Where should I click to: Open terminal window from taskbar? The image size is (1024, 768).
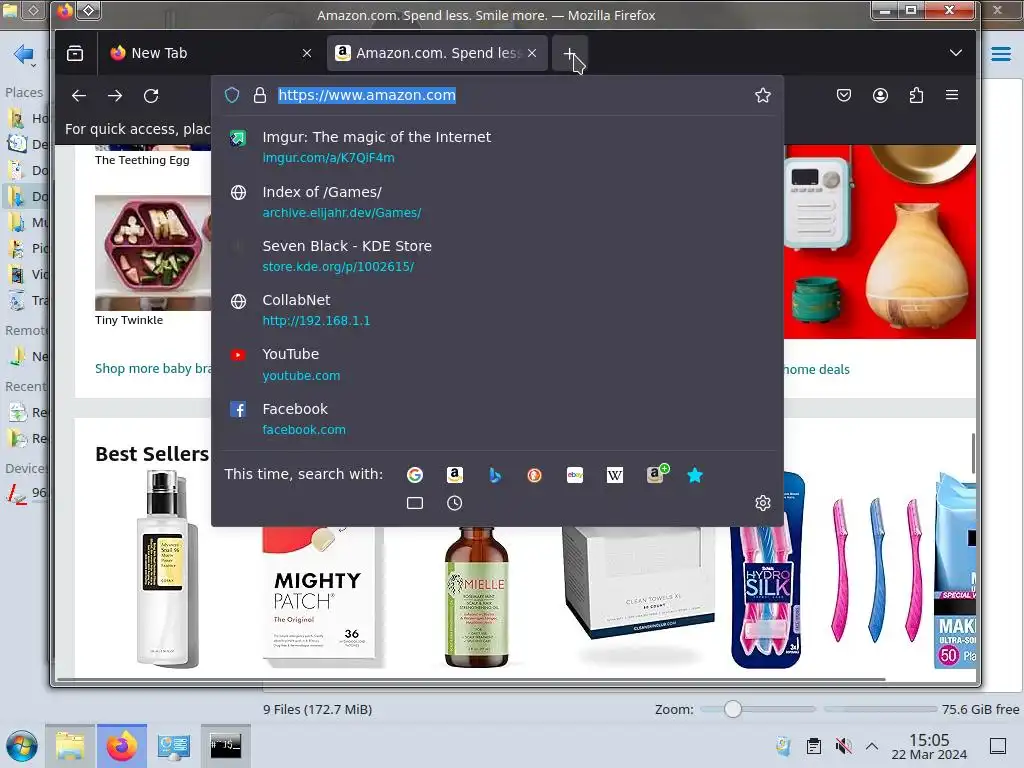point(226,746)
